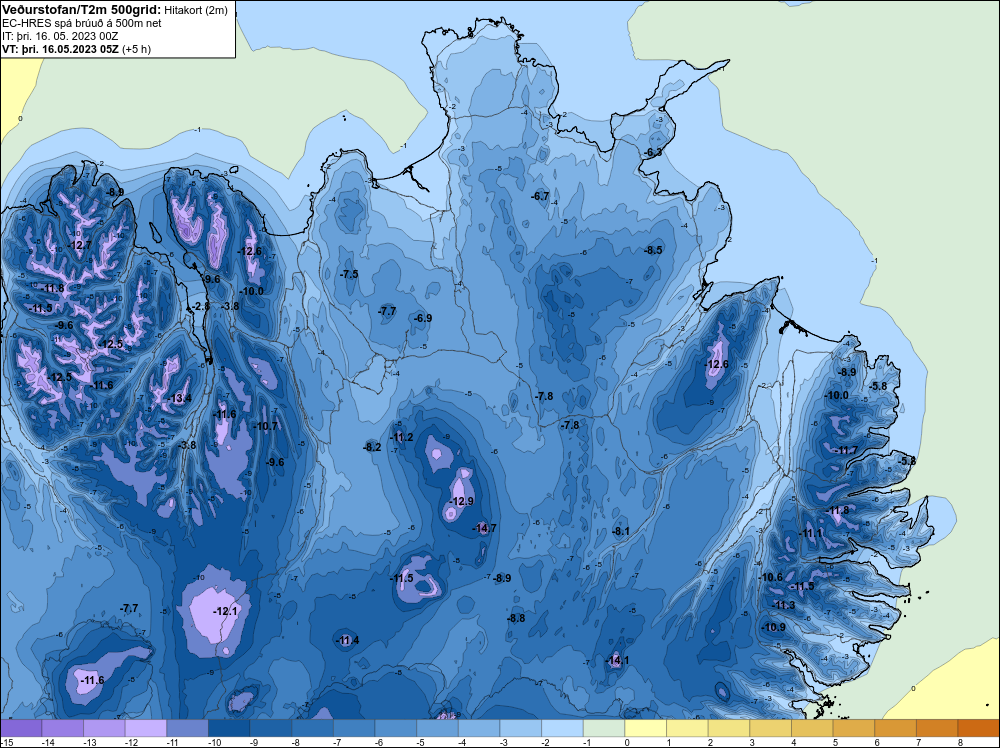Click the -11.1 temperature value
1000x748 pixels.
coord(811,533)
